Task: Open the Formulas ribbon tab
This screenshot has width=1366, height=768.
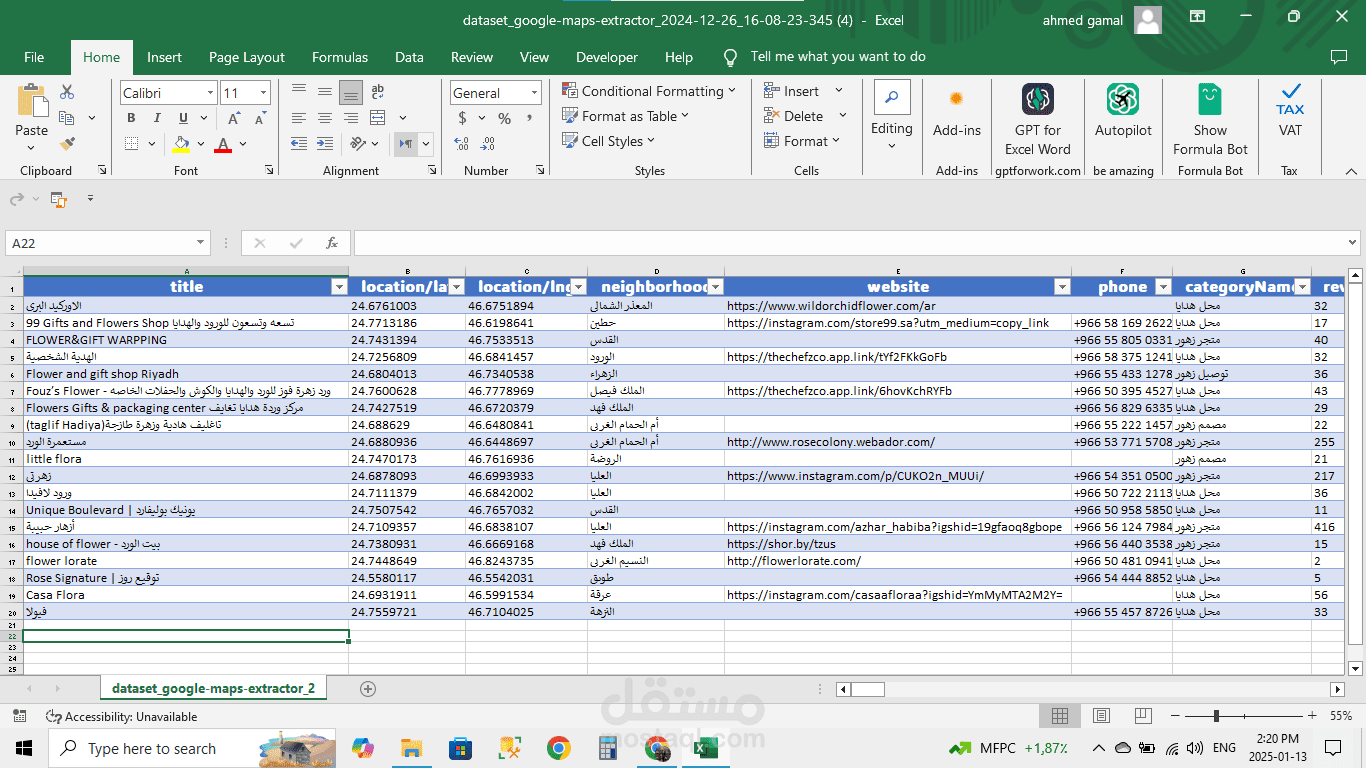Action: click(340, 57)
